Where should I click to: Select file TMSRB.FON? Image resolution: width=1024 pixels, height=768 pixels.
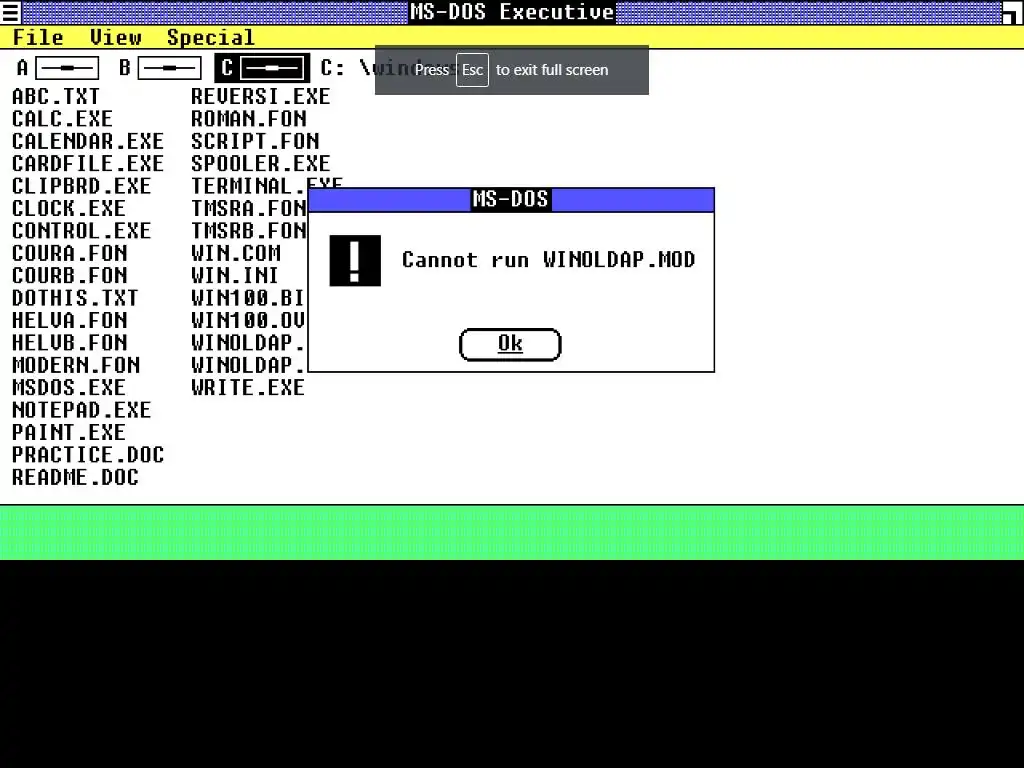click(x=249, y=231)
